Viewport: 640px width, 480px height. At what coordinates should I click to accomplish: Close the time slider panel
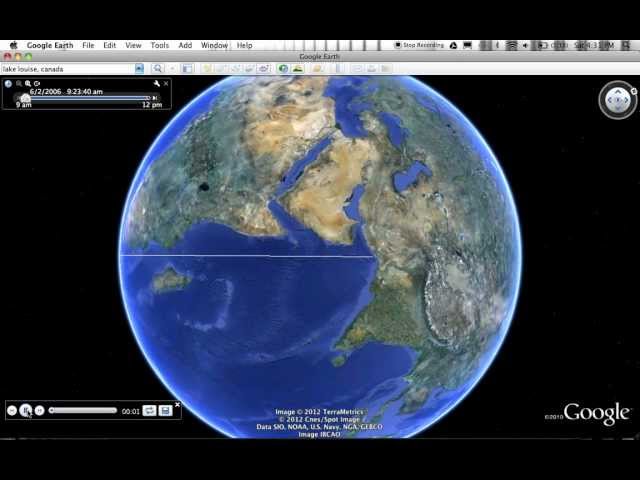click(166, 84)
